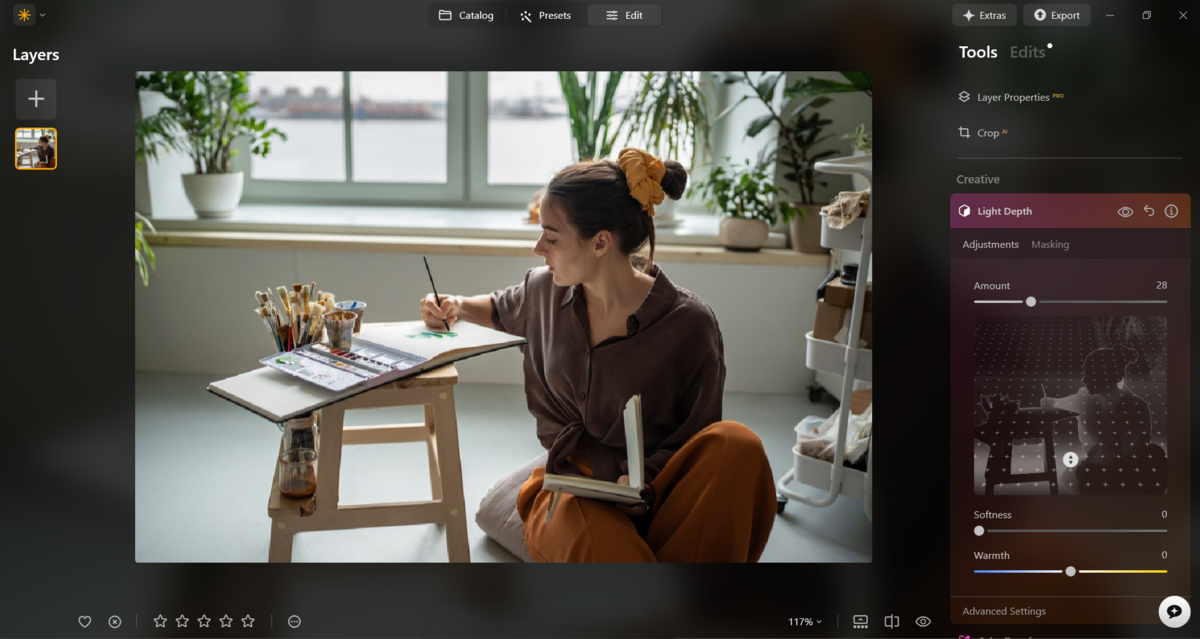
Task: Open the Extras menu
Action: click(984, 15)
